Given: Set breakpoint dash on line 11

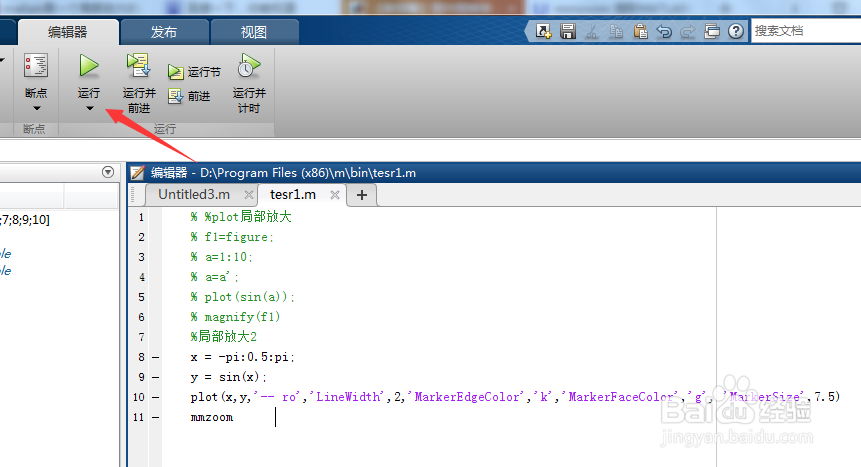Looking at the screenshot, I should click(155, 418).
